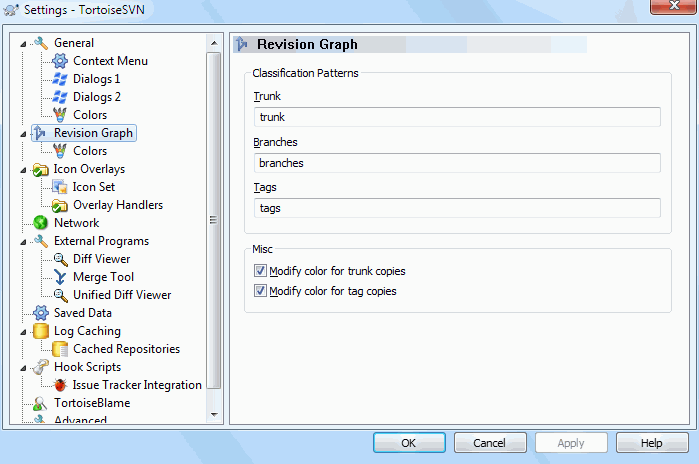Collapse the Hook Scripts tree node
Screen dimensions: 699x464
coord(23,368)
